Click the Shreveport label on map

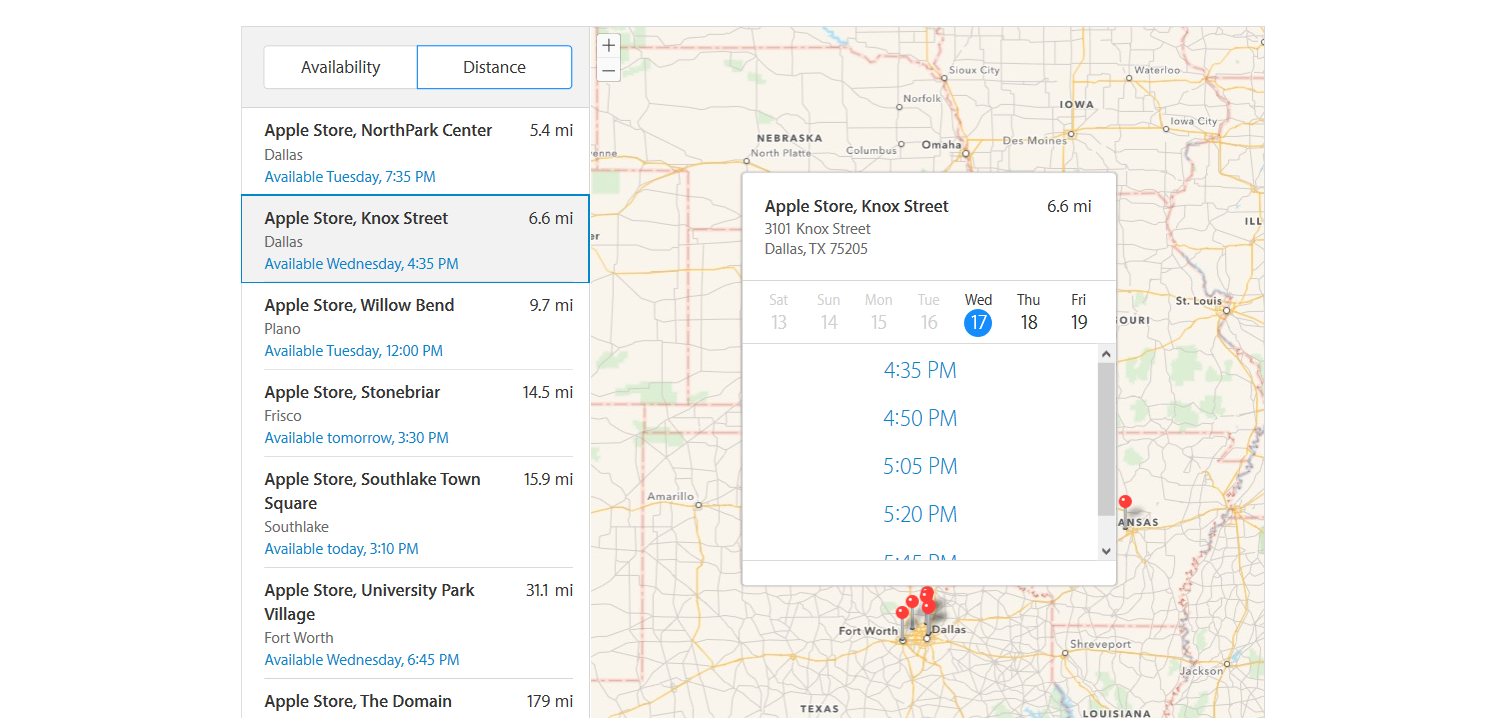[1100, 645]
